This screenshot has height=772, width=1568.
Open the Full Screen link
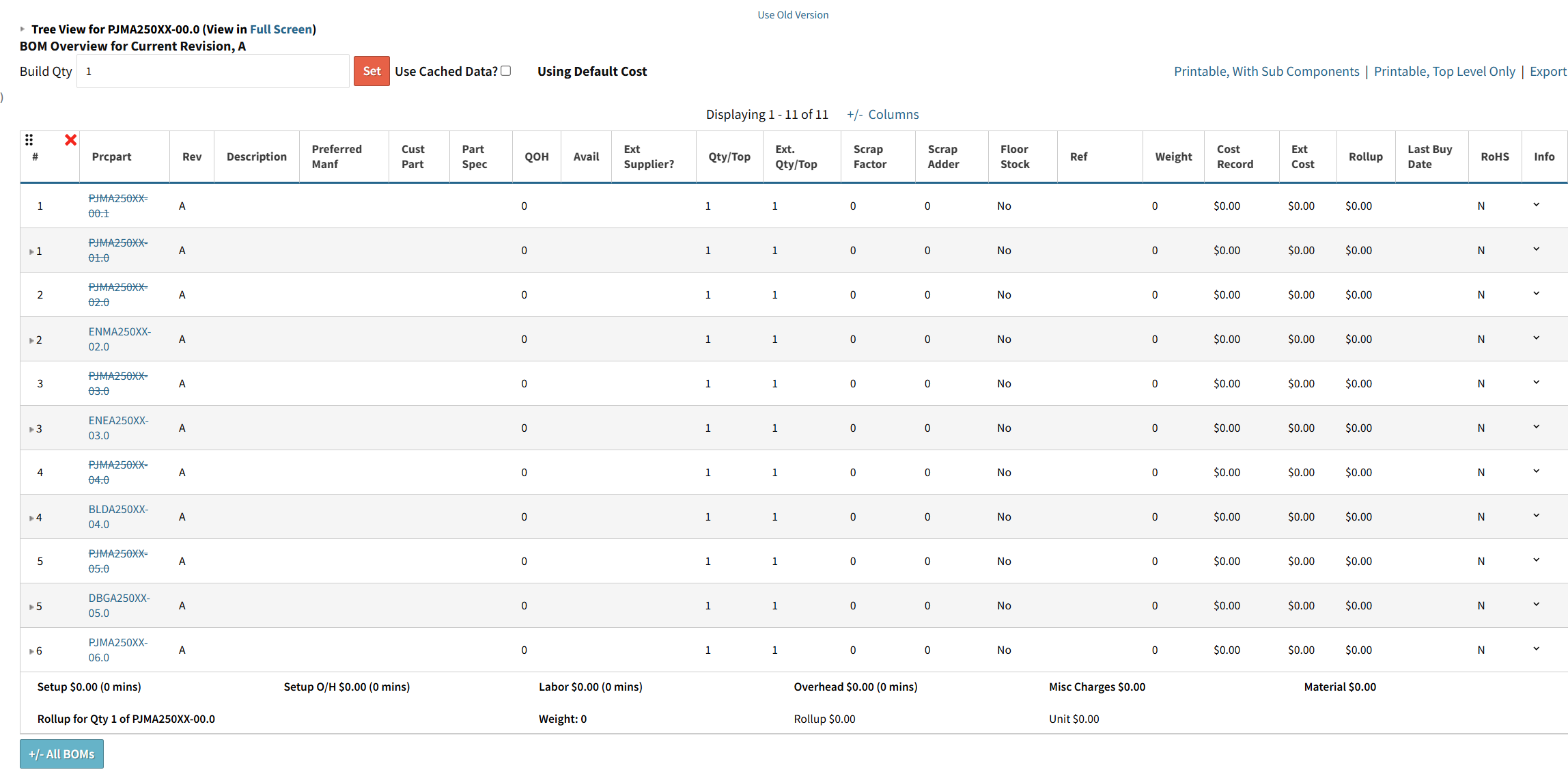point(281,29)
